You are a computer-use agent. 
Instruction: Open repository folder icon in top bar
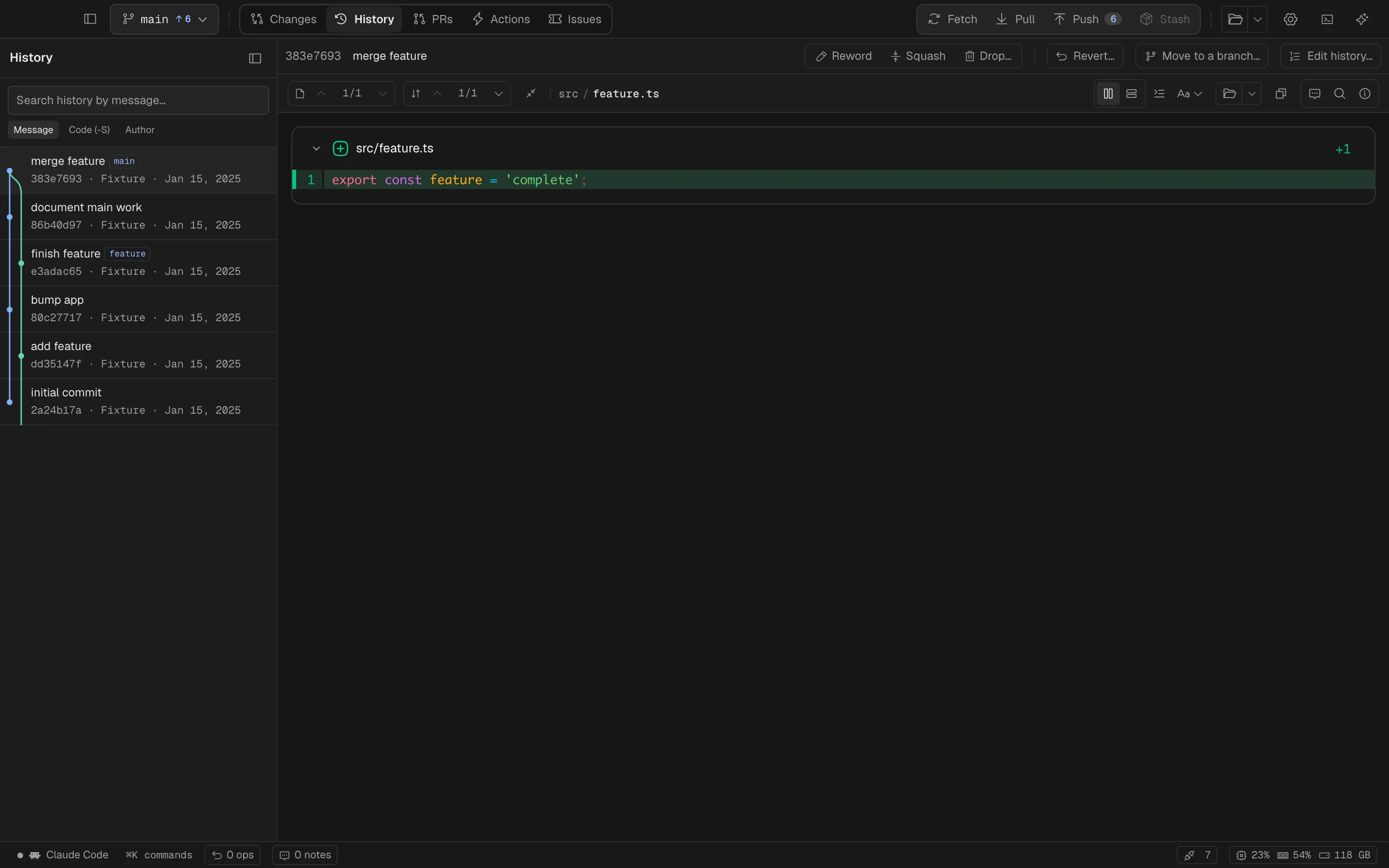pos(1235,19)
